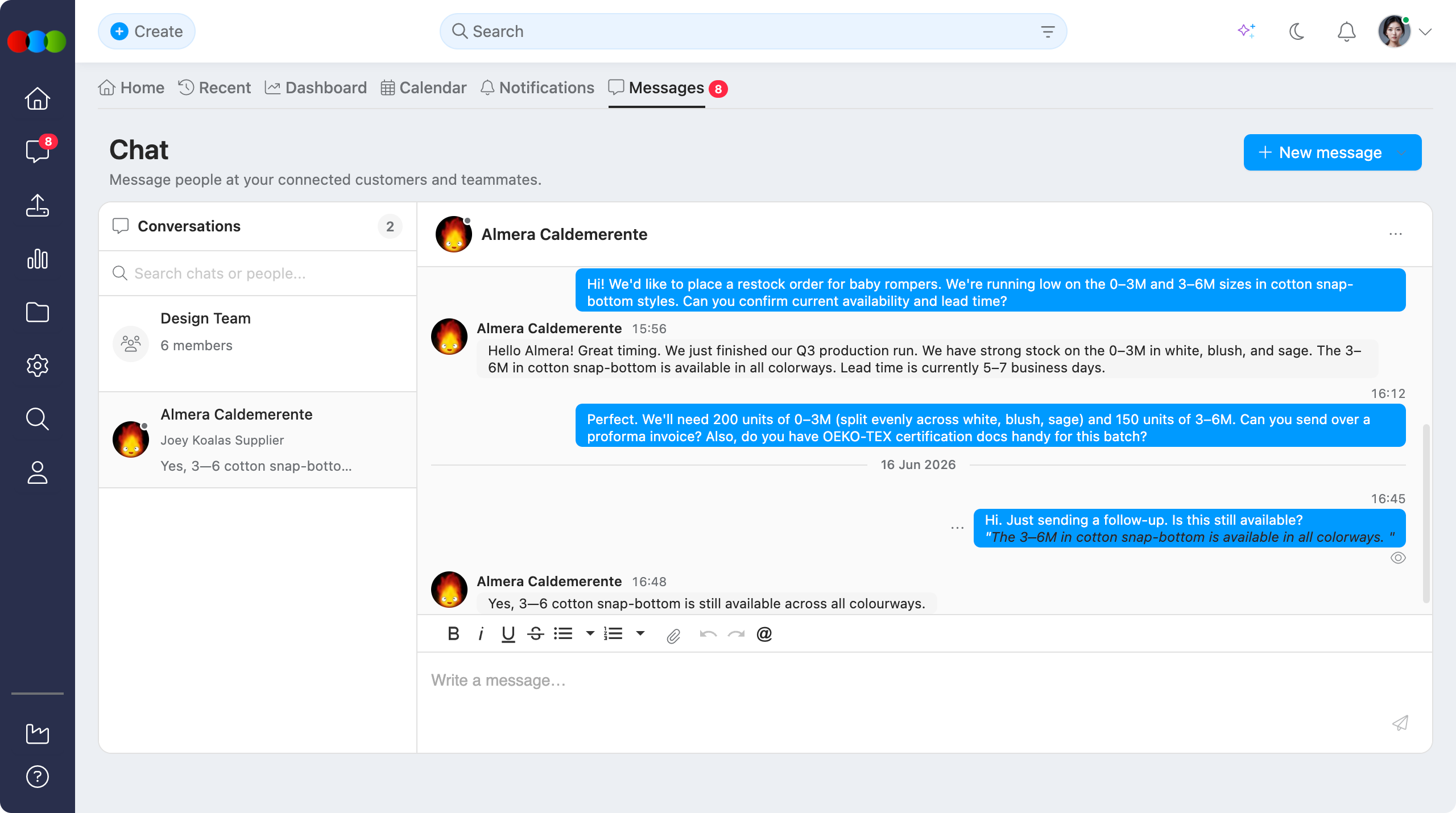Apply italic formatting in message editor
The height and width of the screenshot is (813, 1456).
481,633
